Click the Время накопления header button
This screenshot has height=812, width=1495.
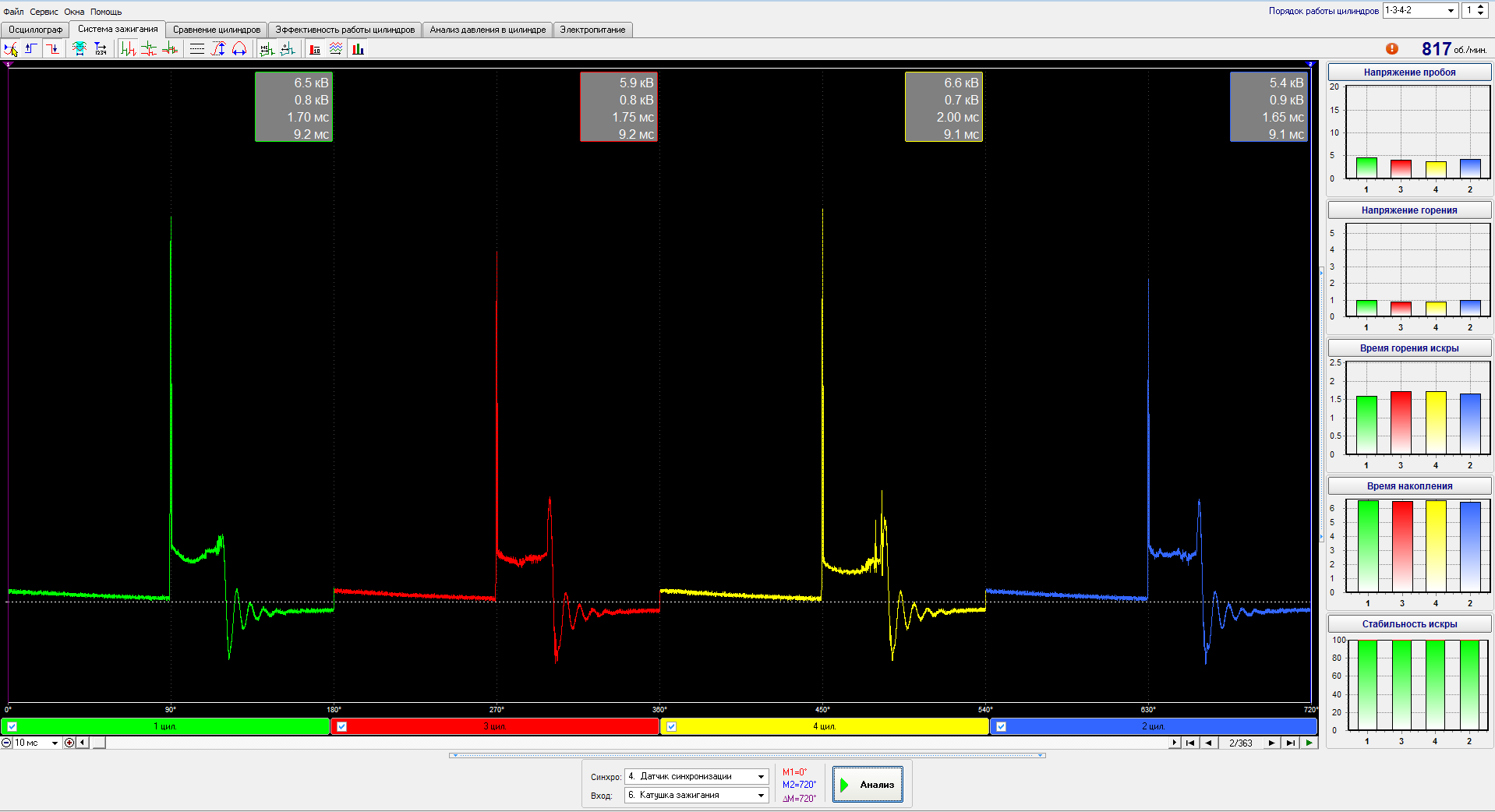pyautogui.click(x=1409, y=486)
